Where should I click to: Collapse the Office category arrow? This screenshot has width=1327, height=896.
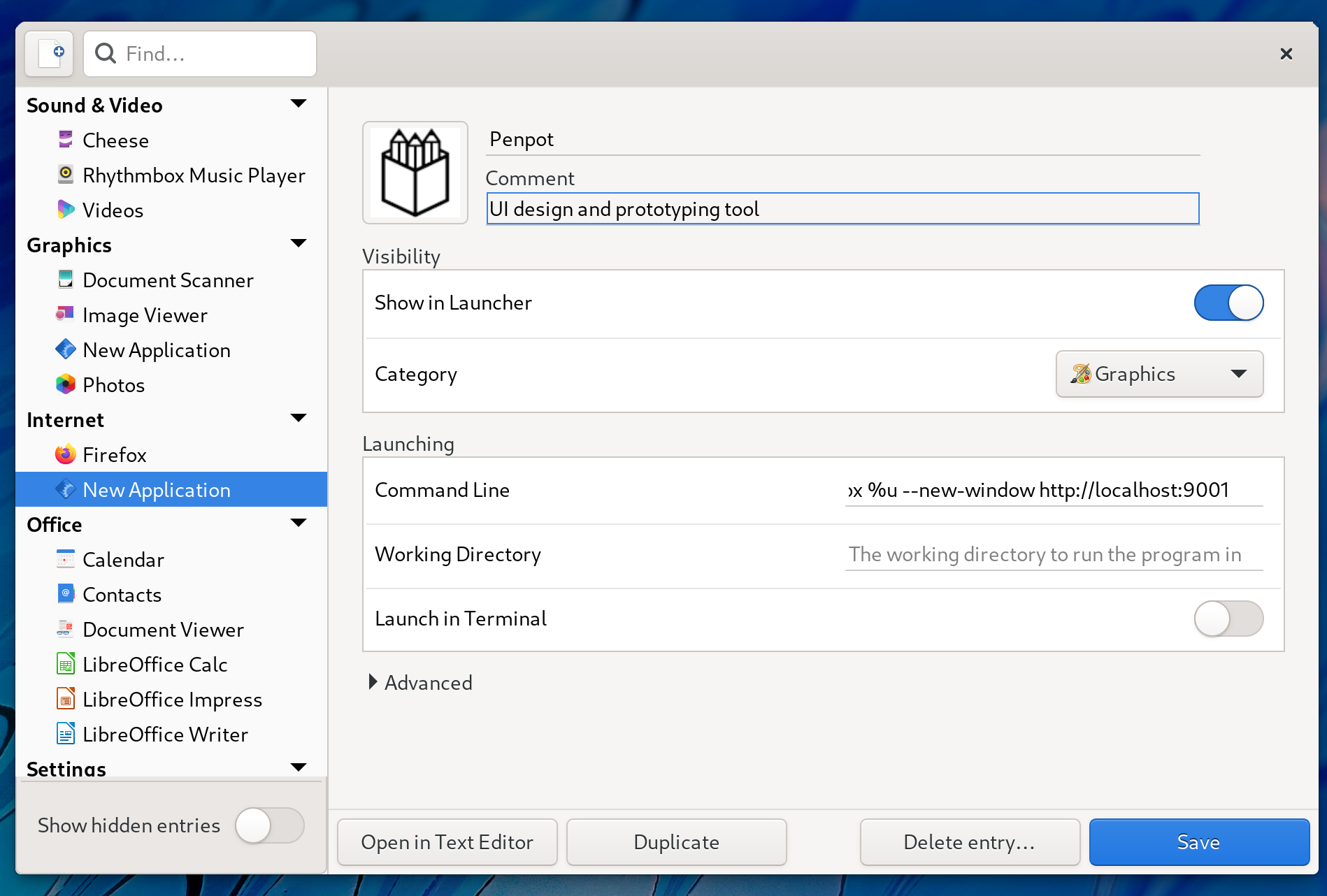point(299,523)
